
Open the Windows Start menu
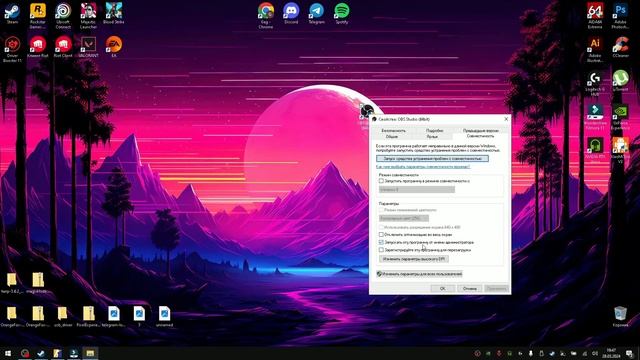click(8, 353)
